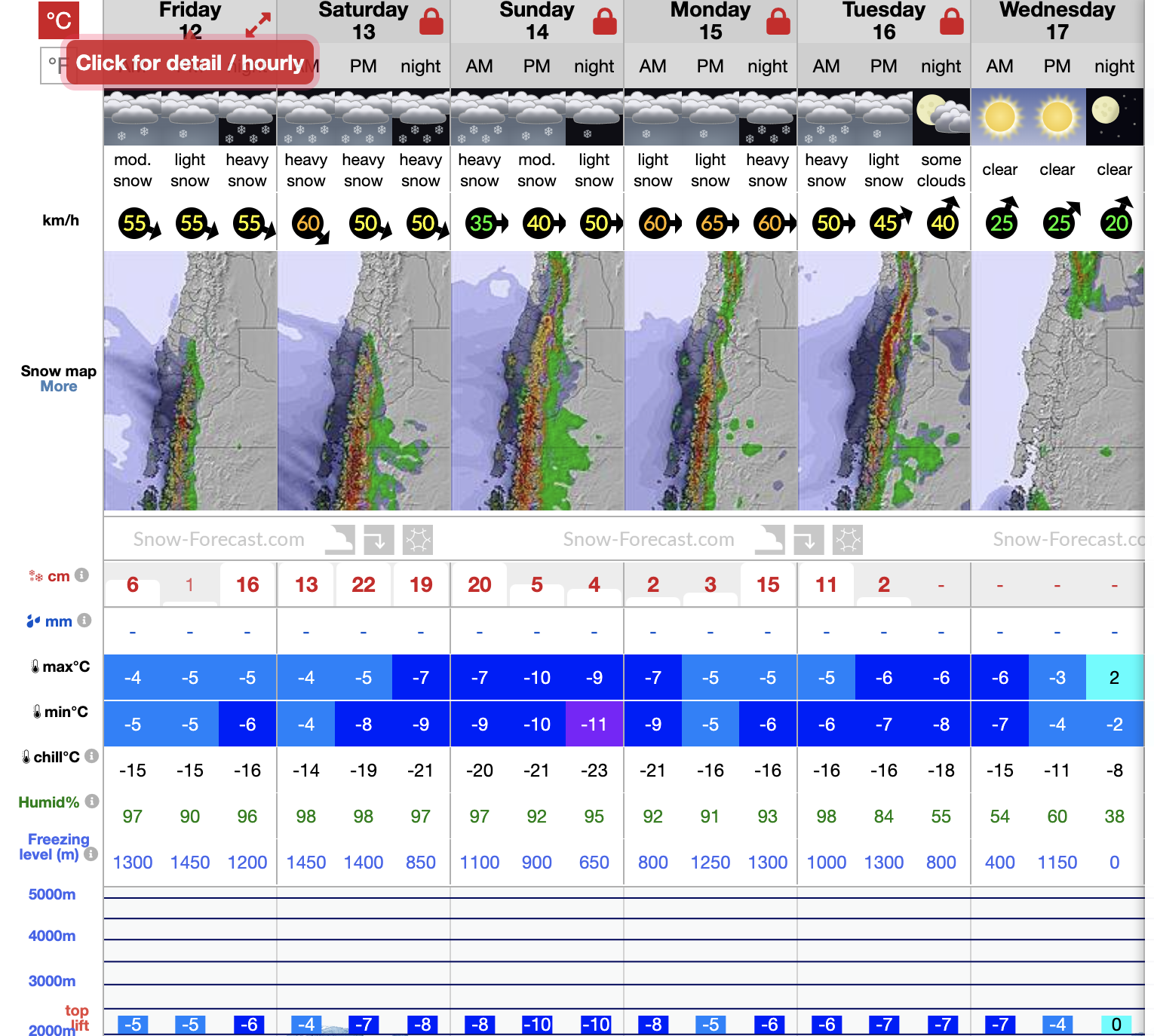The width and height of the screenshot is (1154, 1036).
Task: Click the 5000m elevation label
Action: coord(52,895)
